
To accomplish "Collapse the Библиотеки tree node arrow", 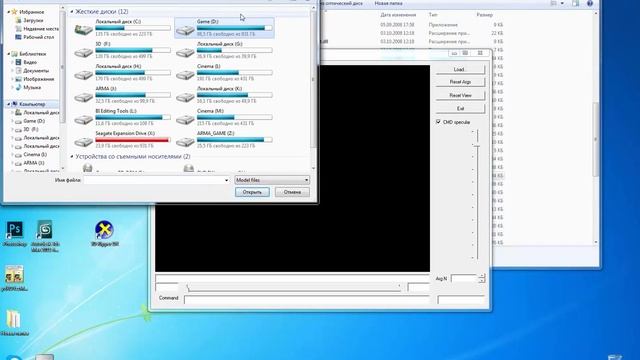I will [9, 54].
